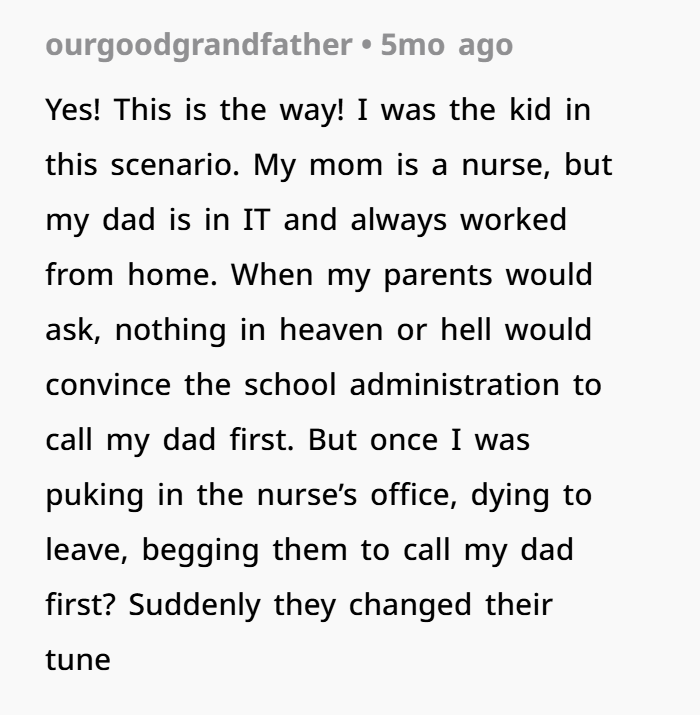Click the word 'administration' in the comment

click(x=454, y=385)
